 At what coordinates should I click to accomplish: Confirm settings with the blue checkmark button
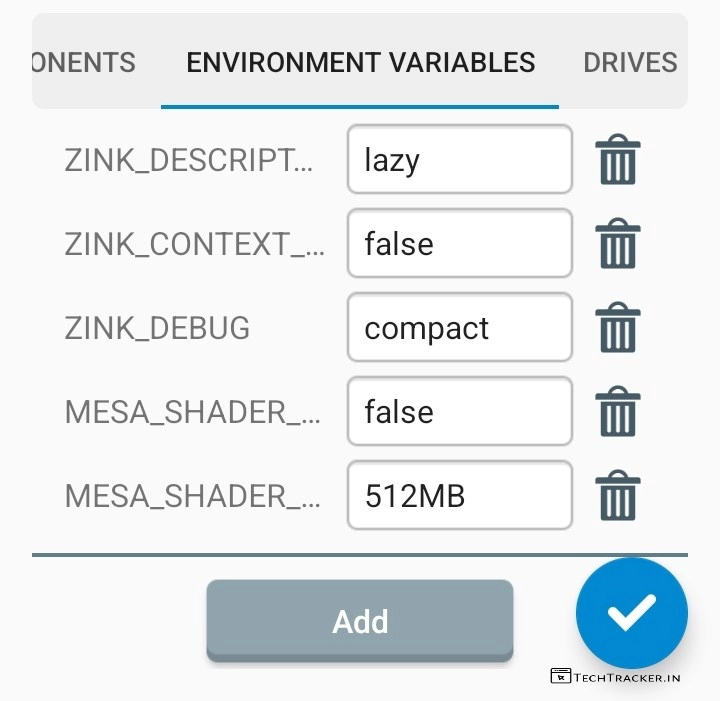[x=631, y=613]
